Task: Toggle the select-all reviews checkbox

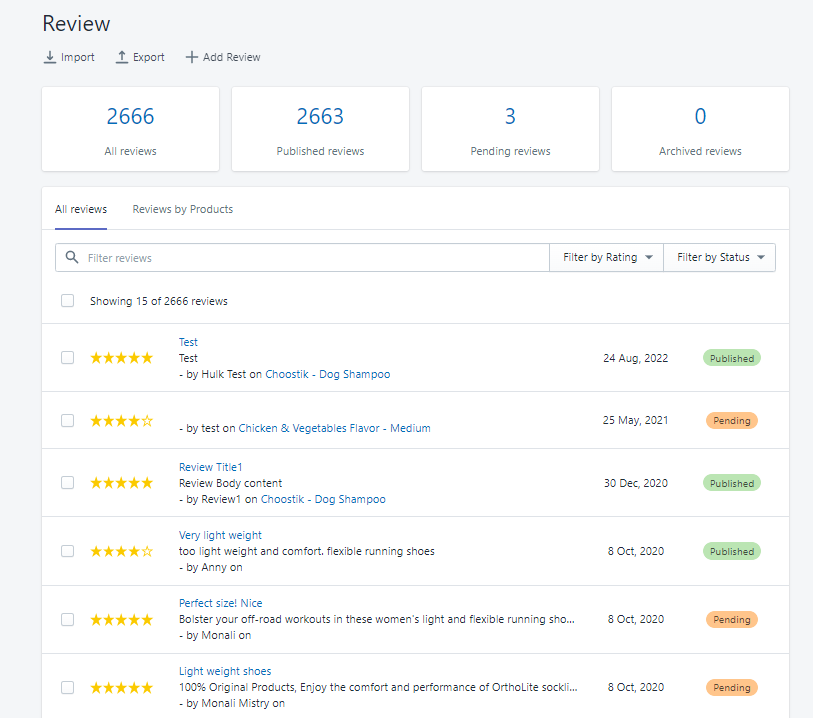Action: 67,301
